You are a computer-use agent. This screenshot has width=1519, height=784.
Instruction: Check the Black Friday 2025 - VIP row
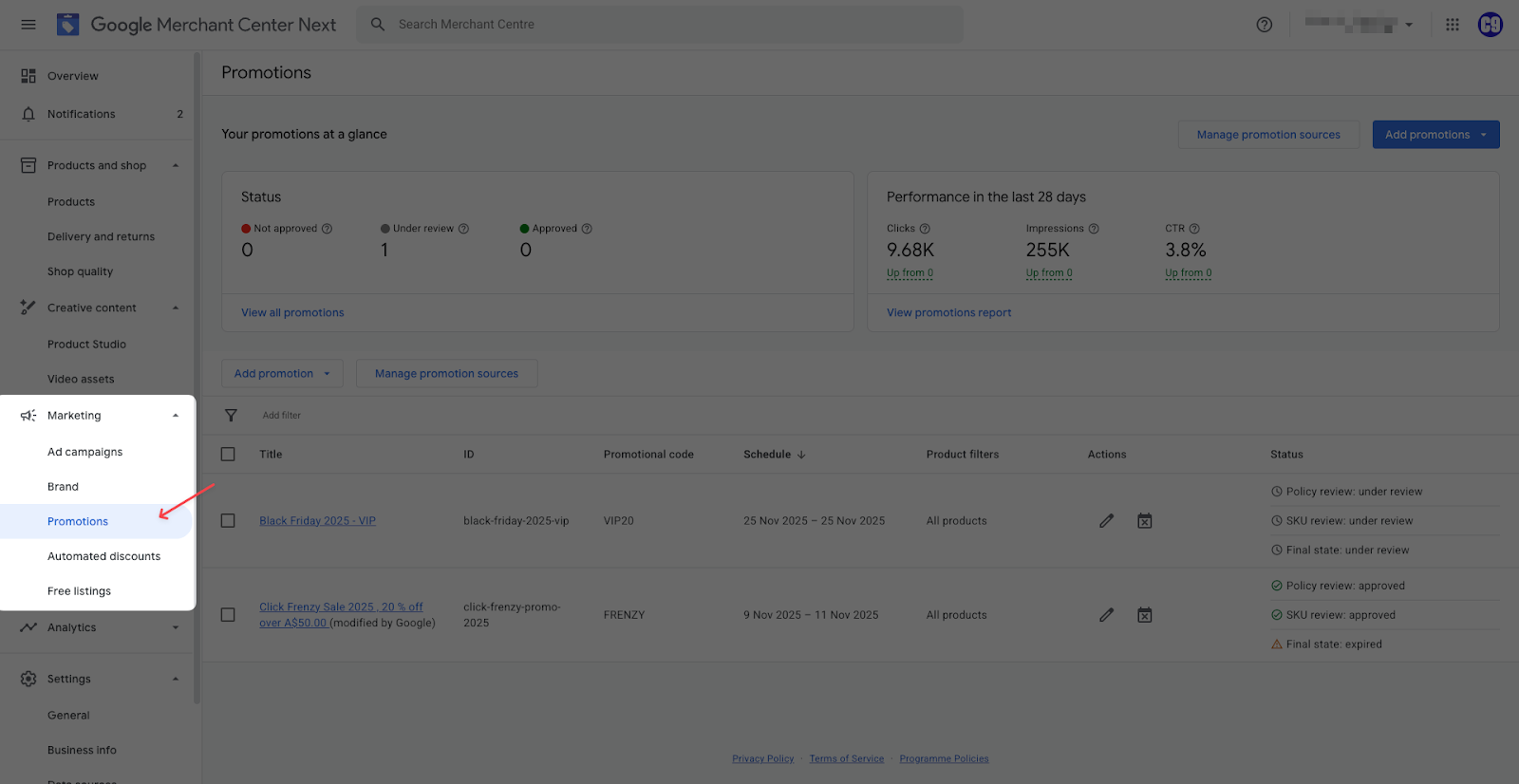tap(228, 521)
